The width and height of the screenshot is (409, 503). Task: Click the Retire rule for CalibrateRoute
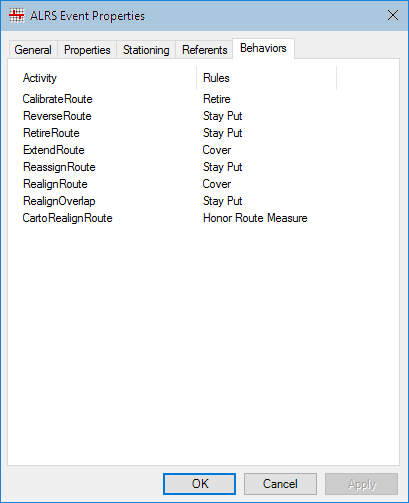pos(217,99)
